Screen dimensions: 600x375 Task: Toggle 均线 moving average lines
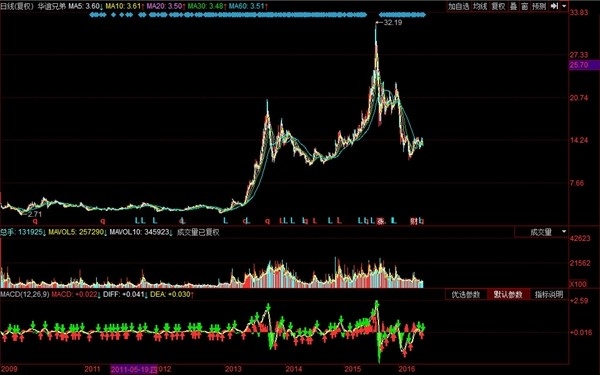(x=480, y=6)
